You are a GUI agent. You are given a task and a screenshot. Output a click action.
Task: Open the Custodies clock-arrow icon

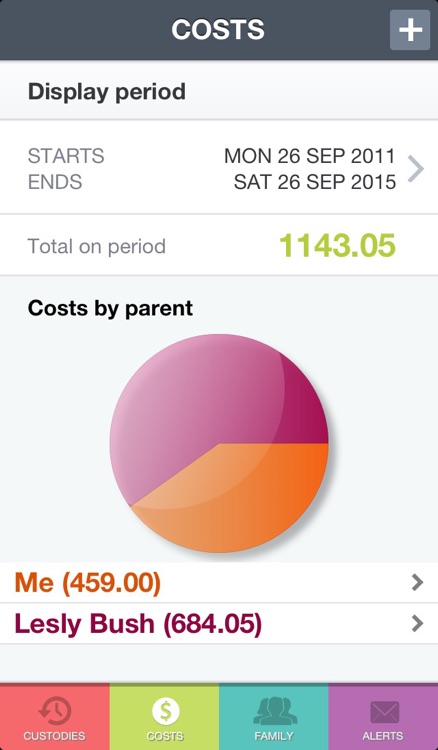coord(55,711)
